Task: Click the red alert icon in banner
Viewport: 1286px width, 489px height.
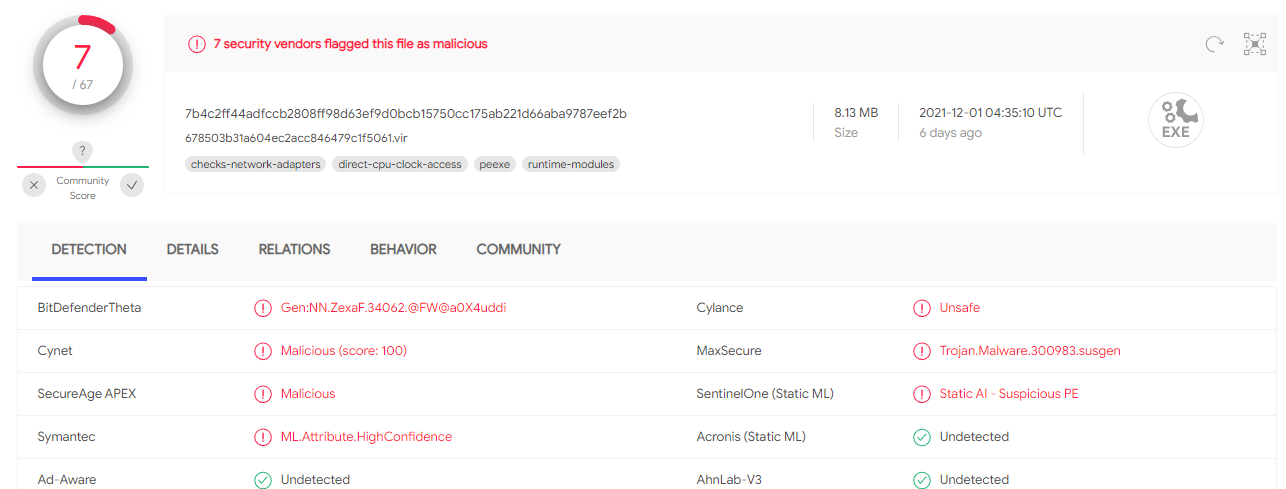Action: pyautogui.click(x=197, y=44)
